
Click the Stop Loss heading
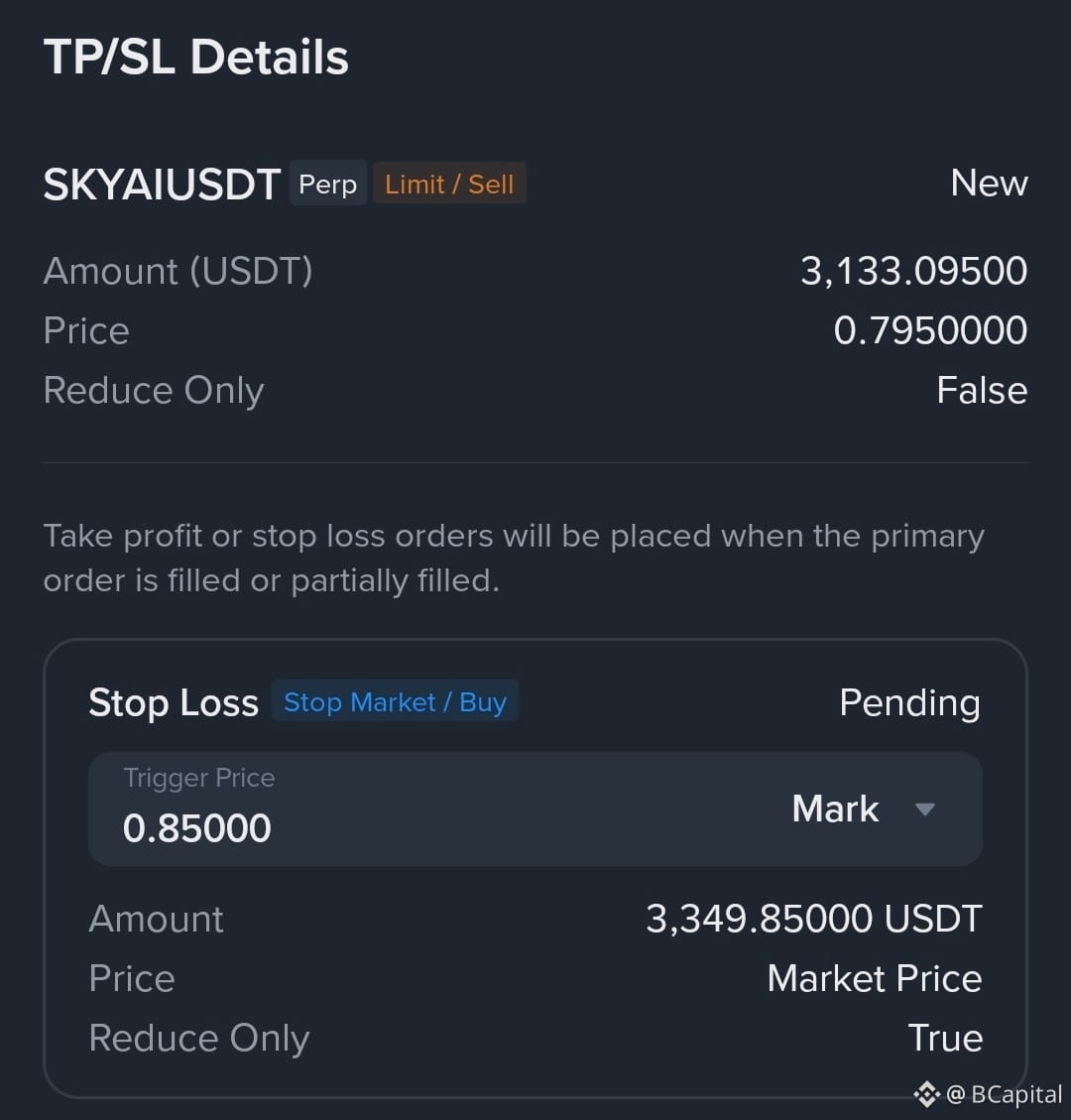coord(174,702)
